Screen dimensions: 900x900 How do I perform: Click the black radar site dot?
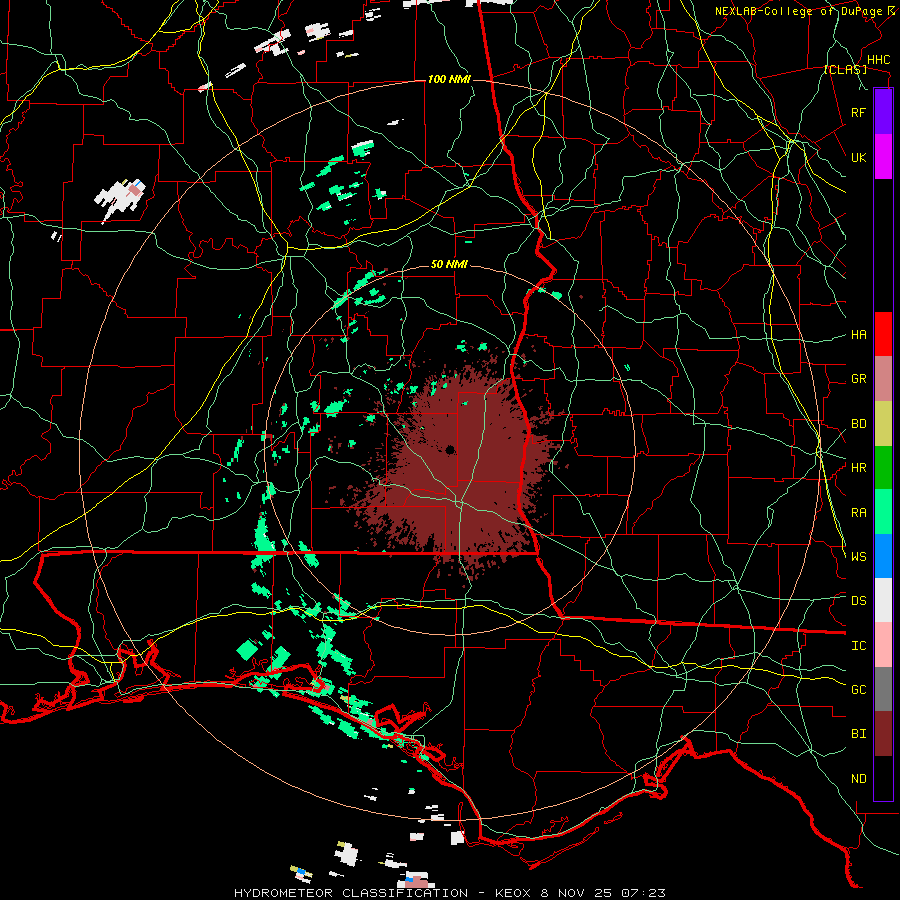(x=451, y=449)
